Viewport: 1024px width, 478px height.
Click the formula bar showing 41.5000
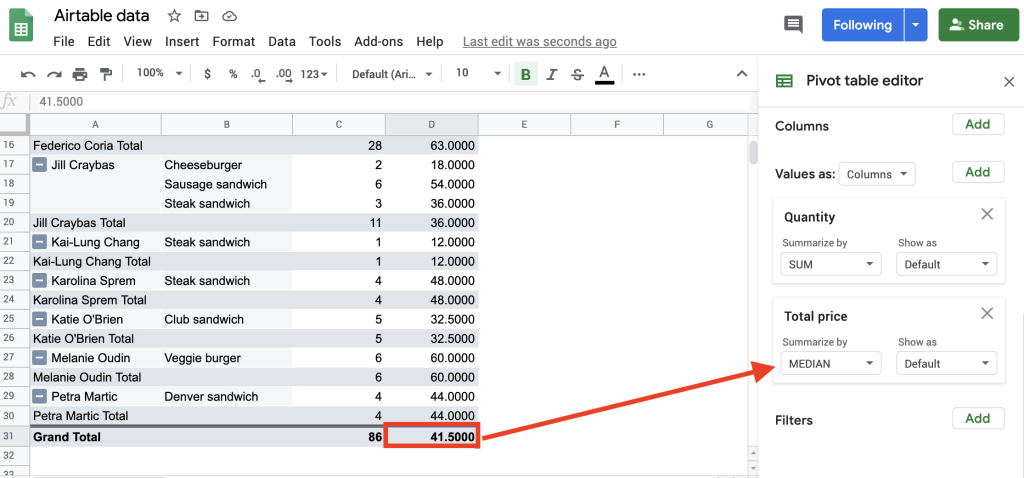point(392,102)
